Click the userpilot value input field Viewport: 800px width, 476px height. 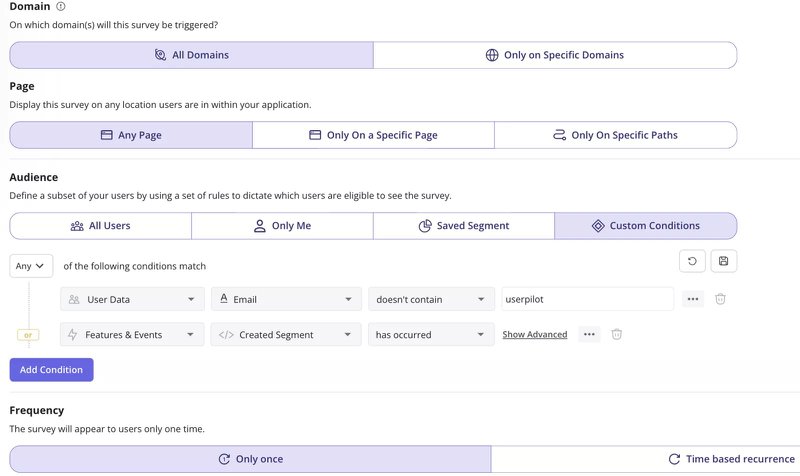[587, 299]
